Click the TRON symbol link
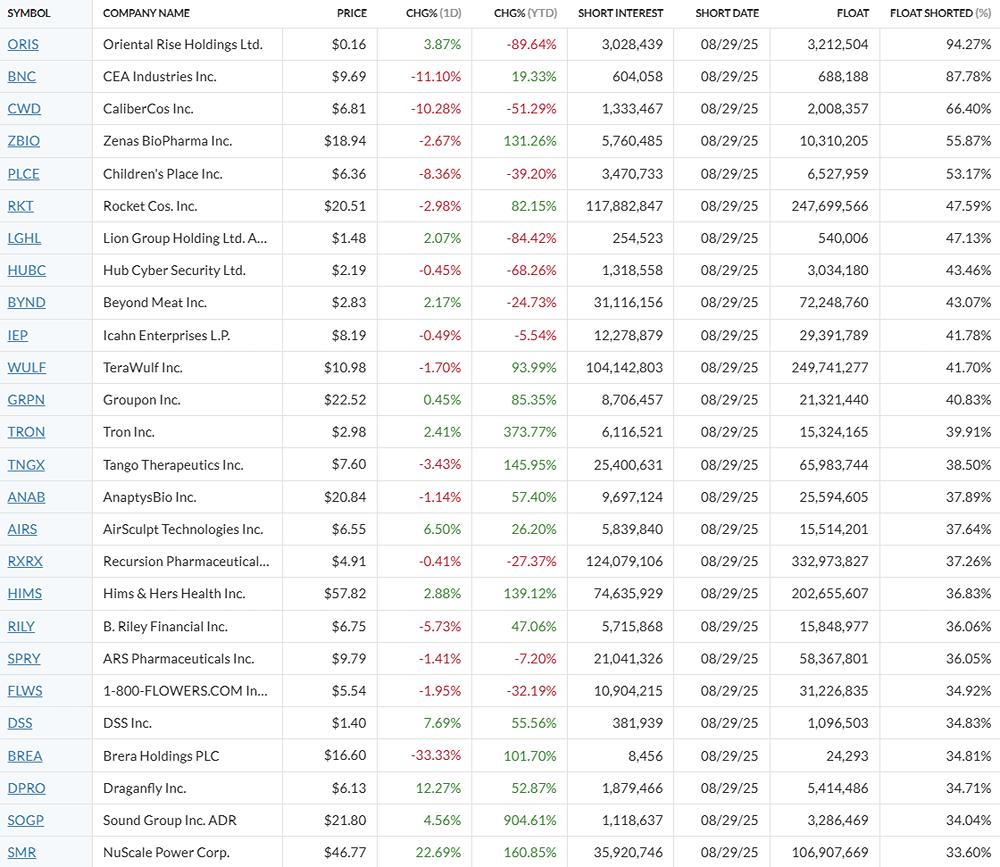The width and height of the screenshot is (1000, 867). pyautogui.click(x=26, y=432)
